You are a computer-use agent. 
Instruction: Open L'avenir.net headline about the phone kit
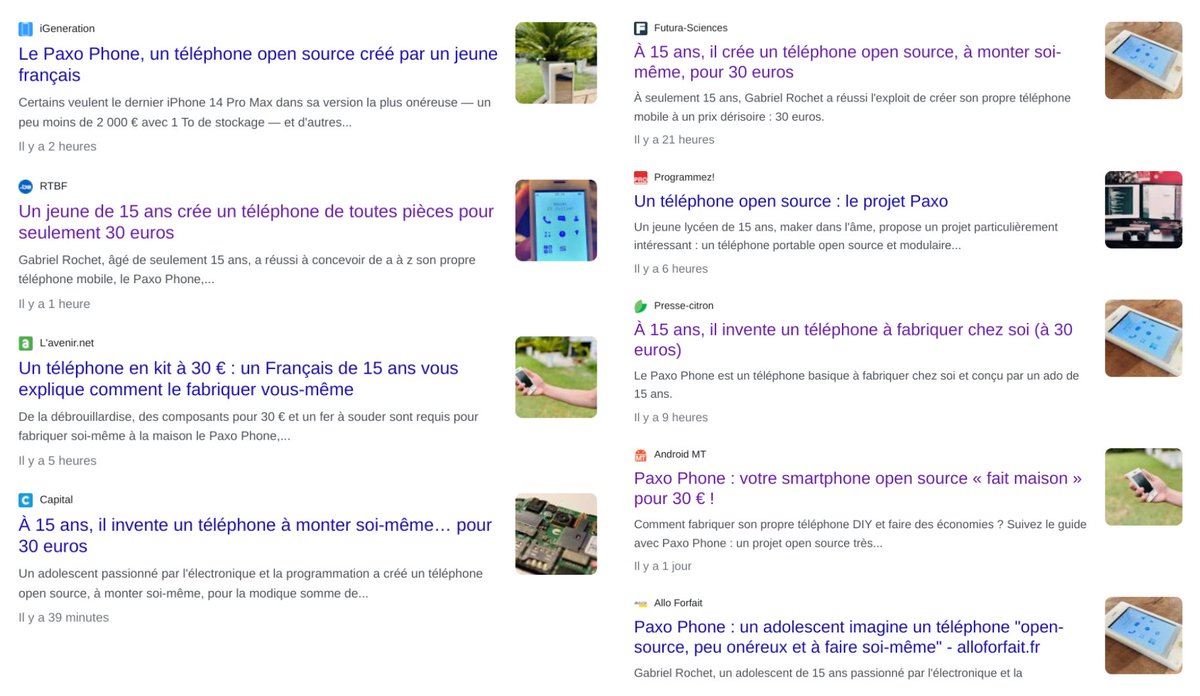[238, 379]
